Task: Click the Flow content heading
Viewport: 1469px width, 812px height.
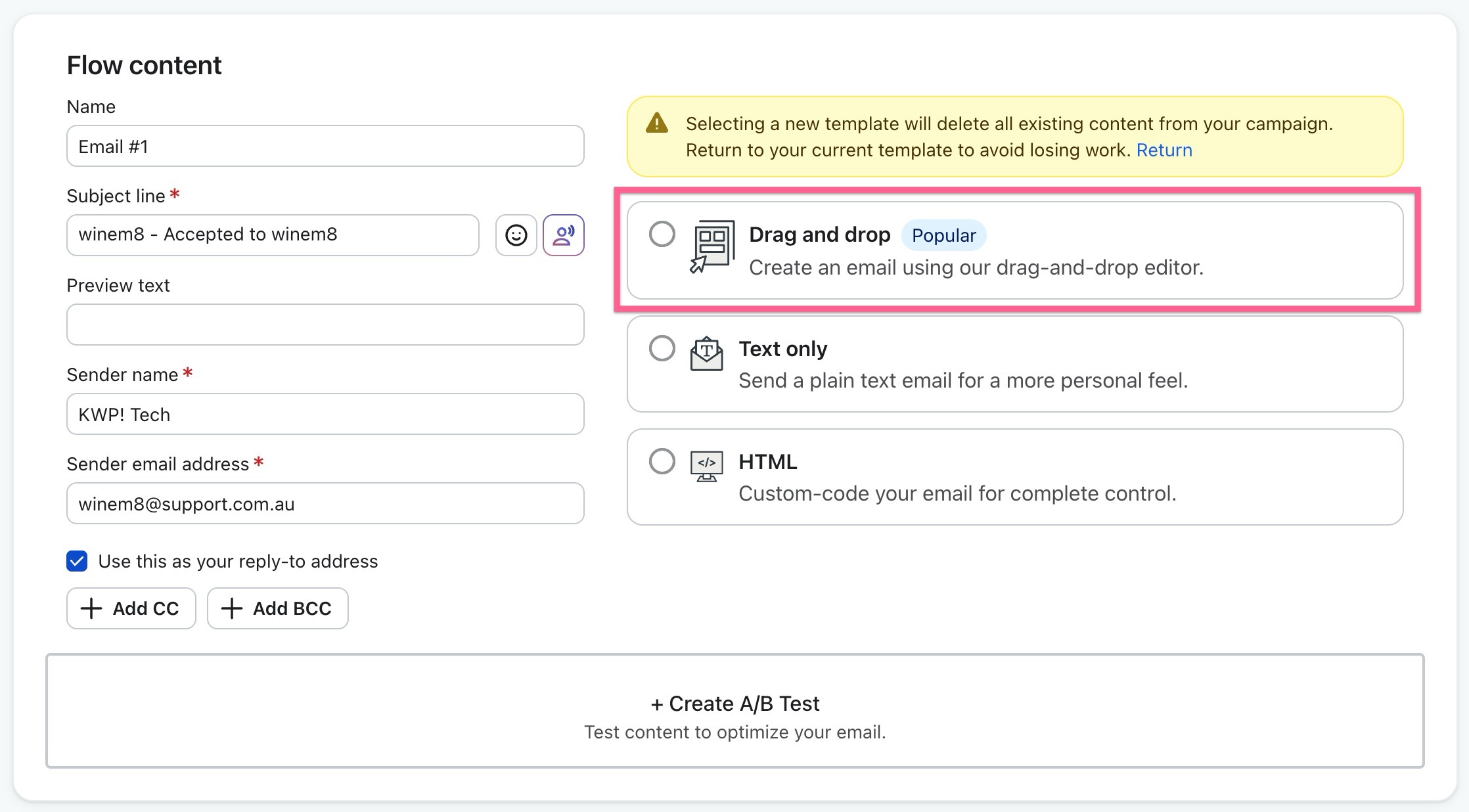Action: 144,65
